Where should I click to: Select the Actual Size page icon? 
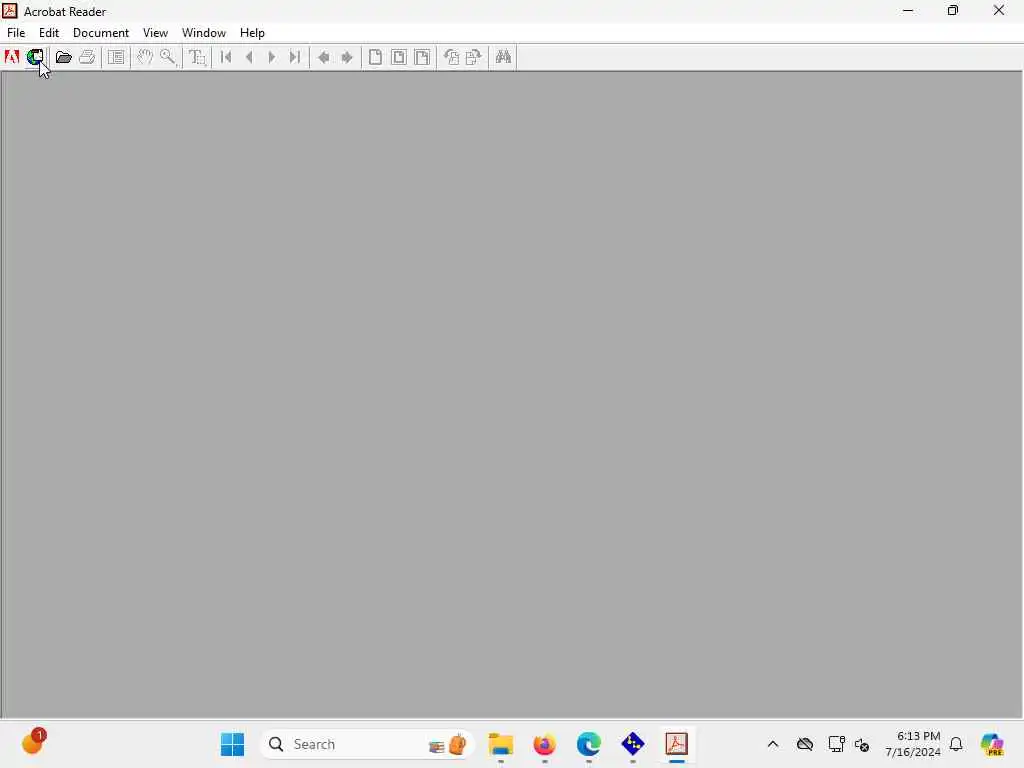click(x=376, y=57)
